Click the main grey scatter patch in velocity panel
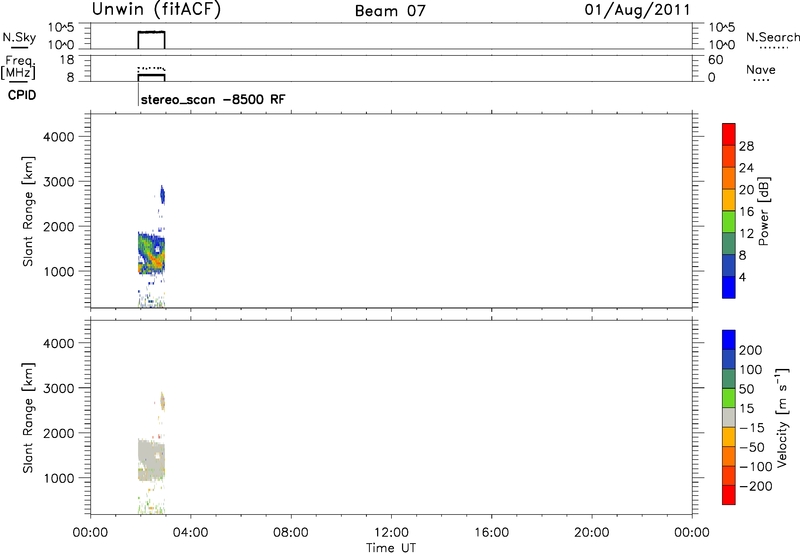800x554 pixels. tap(151, 459)
